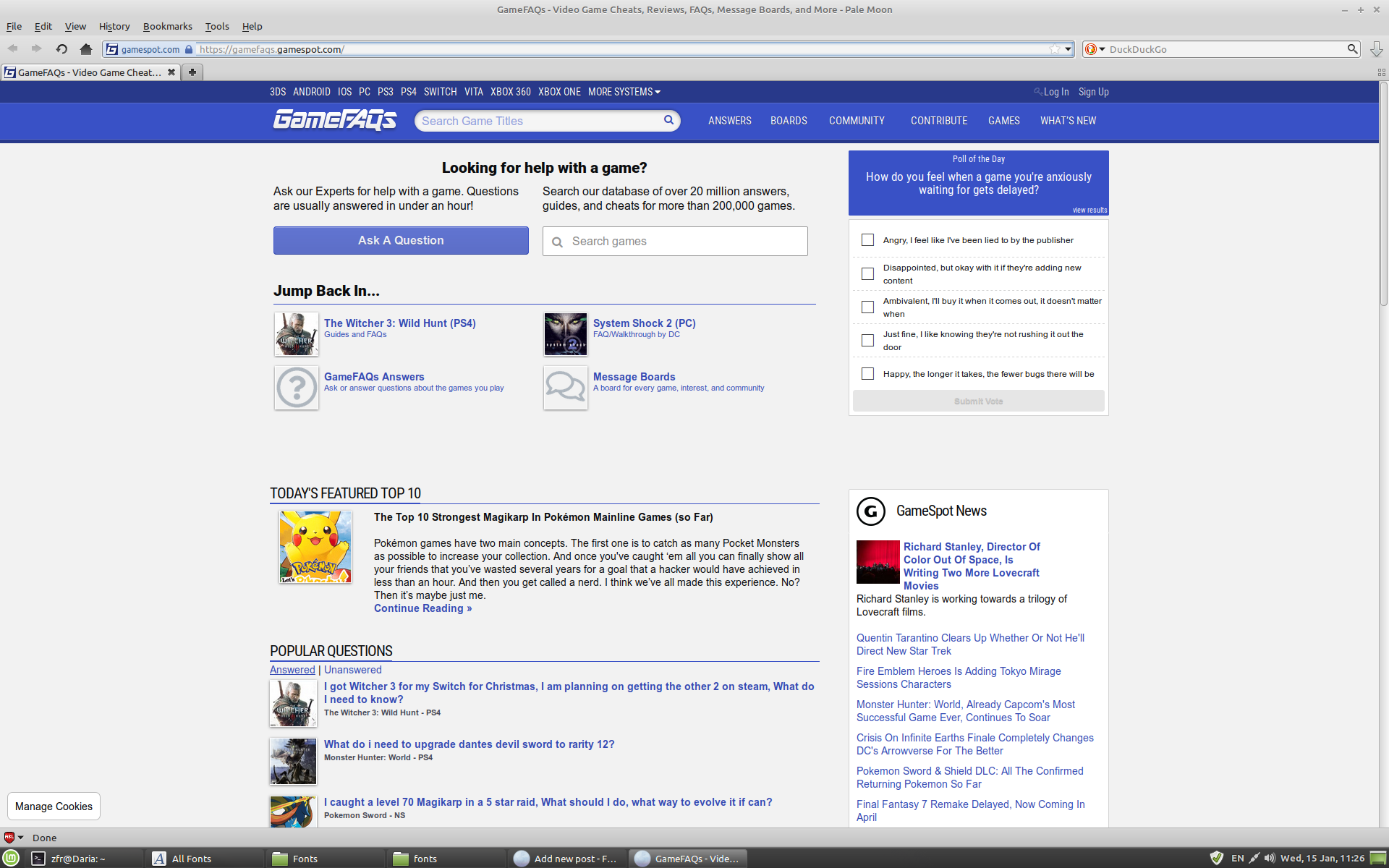
Task: Click the shield security tray icon
Action: click(1217, 859)
